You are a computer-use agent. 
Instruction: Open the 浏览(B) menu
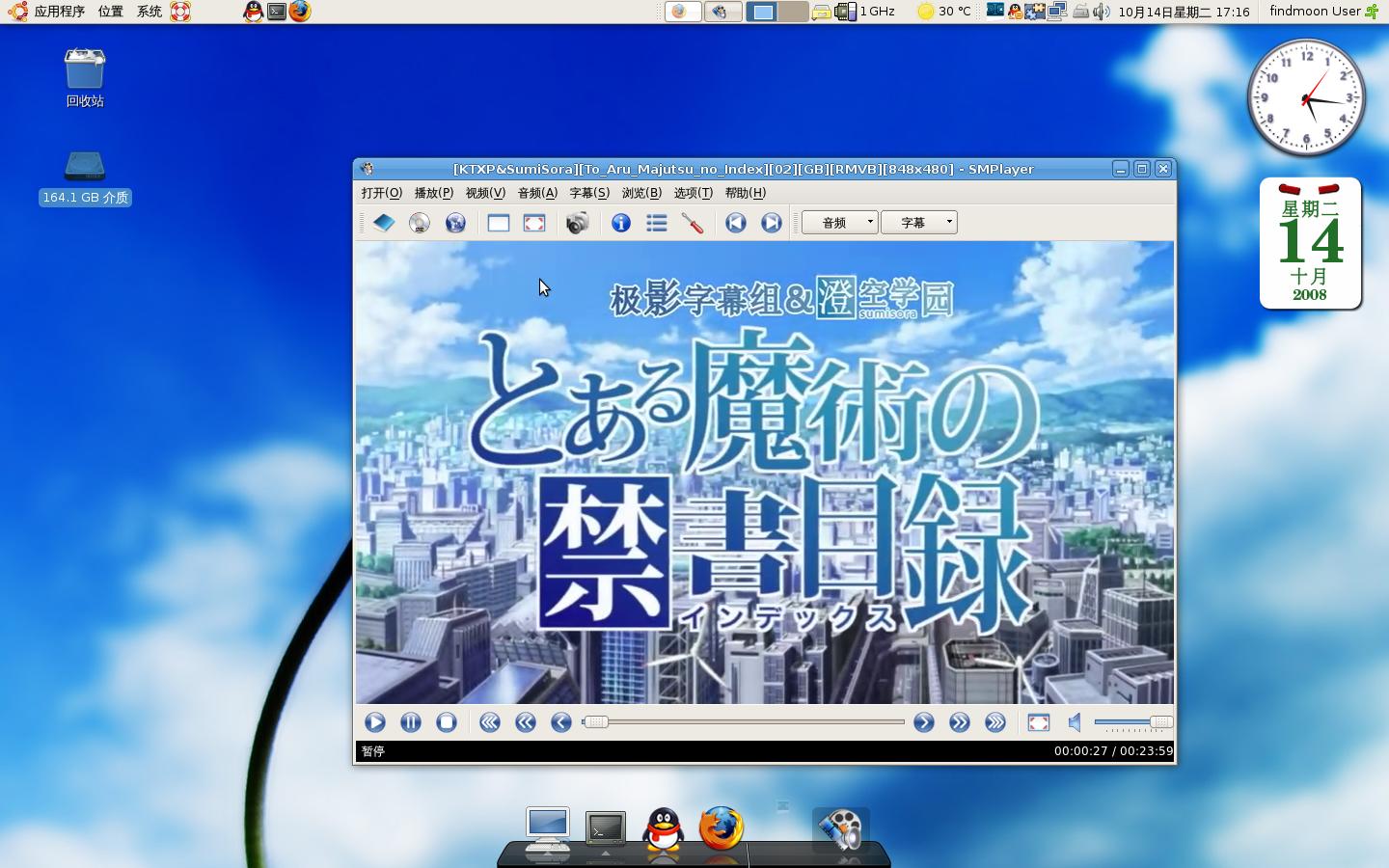pyautogui.click(x=641, y=193)
